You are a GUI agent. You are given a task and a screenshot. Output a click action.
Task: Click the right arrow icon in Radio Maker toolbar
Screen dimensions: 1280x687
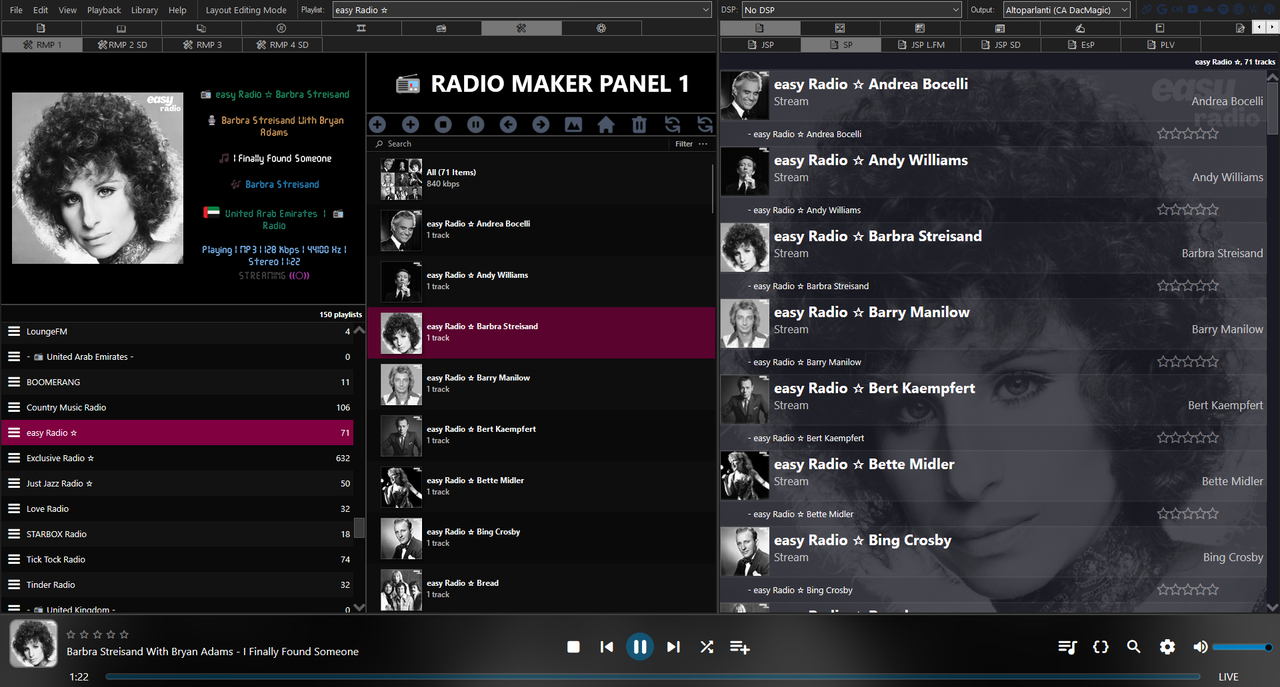(x=541, y=124)
